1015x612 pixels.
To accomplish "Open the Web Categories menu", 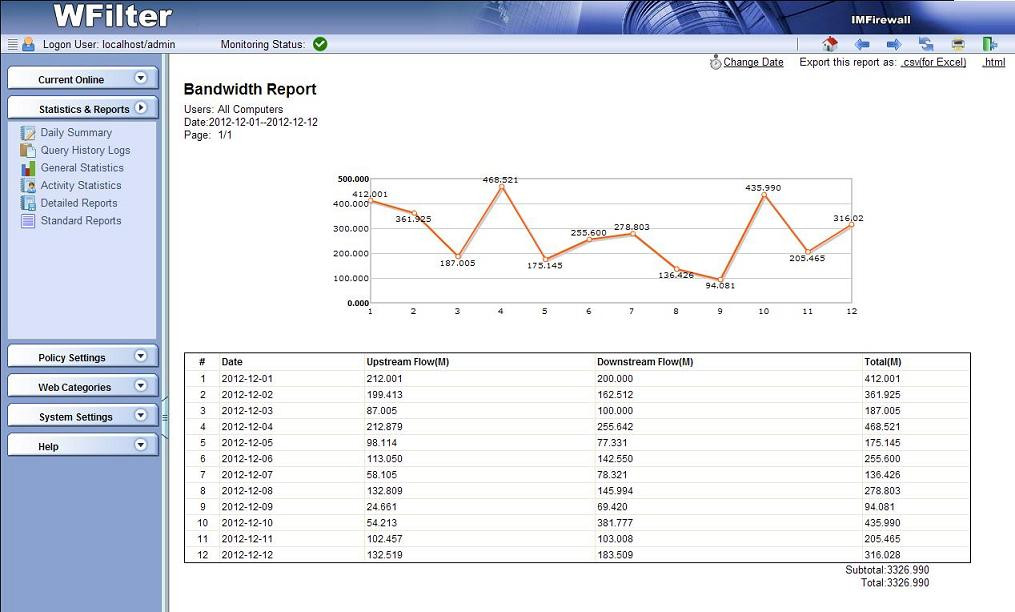I will [x=82, y=386].
